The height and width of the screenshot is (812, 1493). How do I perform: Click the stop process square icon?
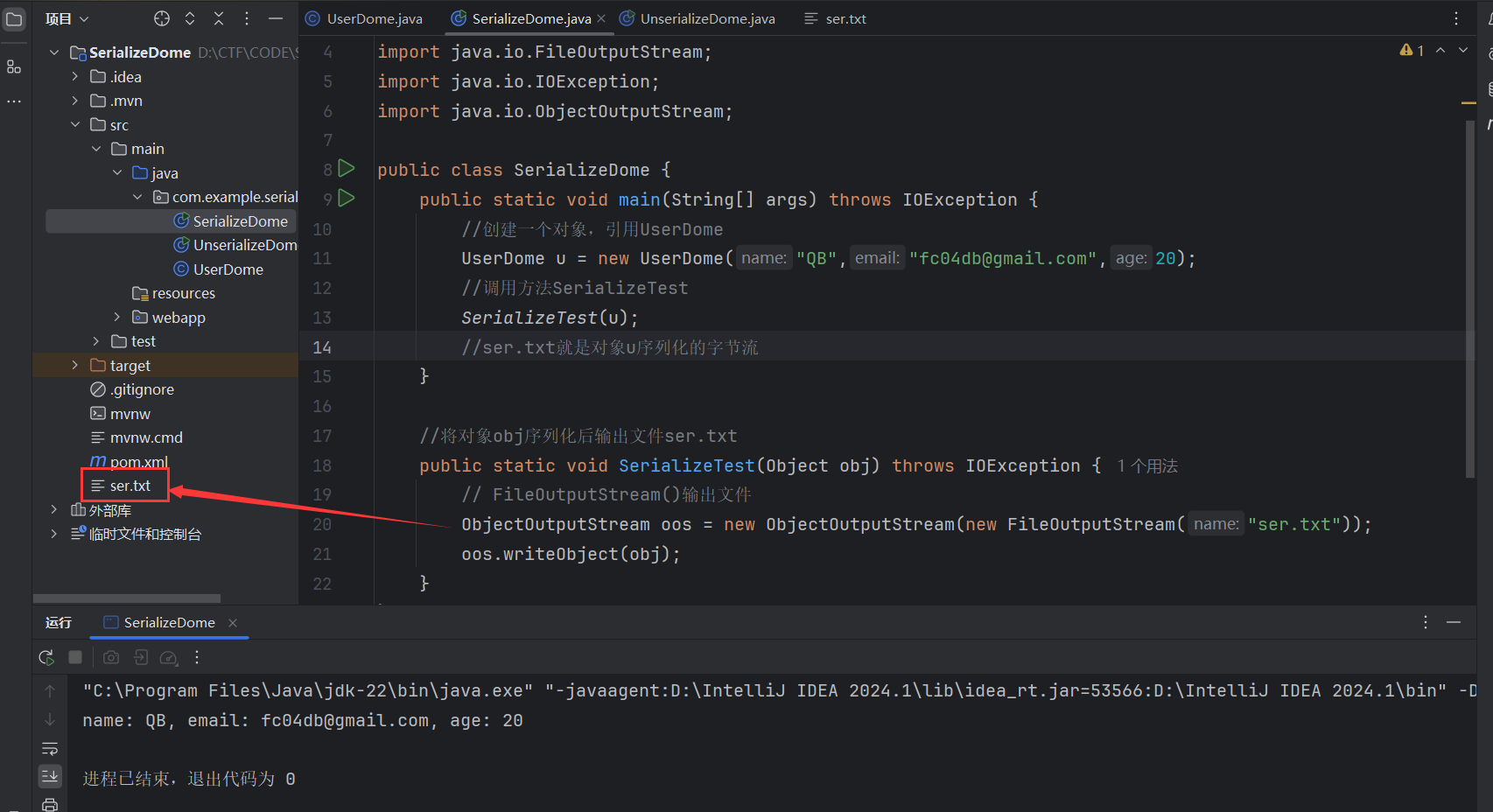(75, 657)
